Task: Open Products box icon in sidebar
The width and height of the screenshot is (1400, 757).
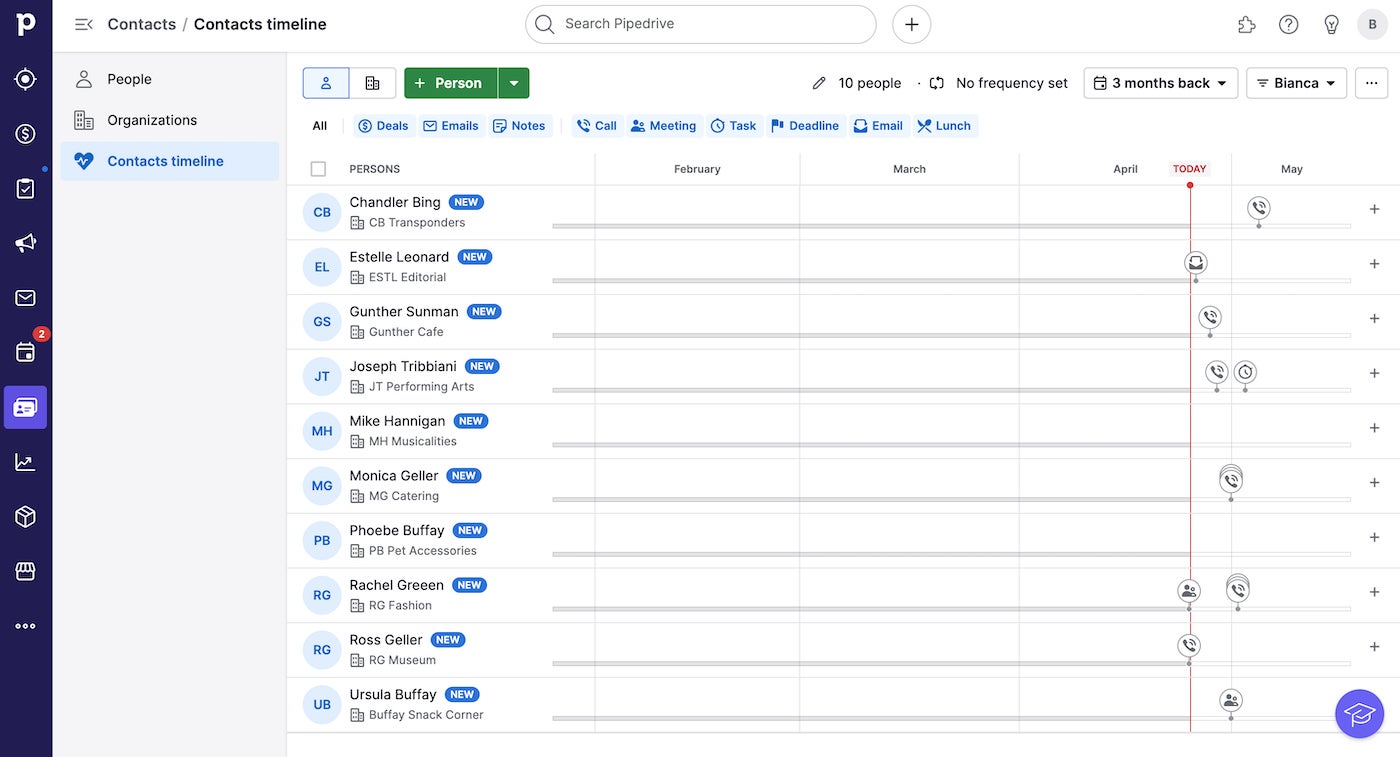Action: 26,516
